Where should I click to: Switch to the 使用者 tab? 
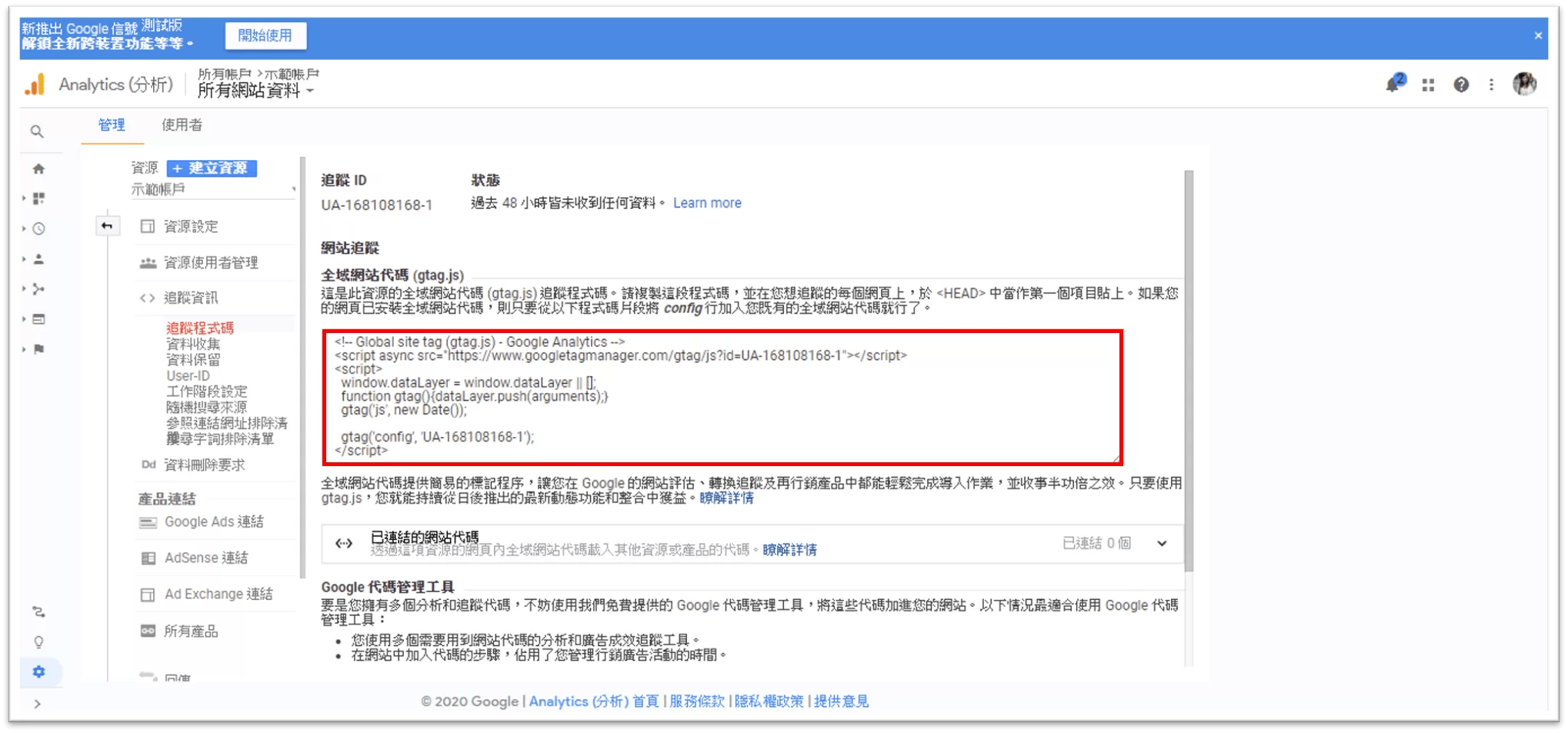click(x=182, y=125)
